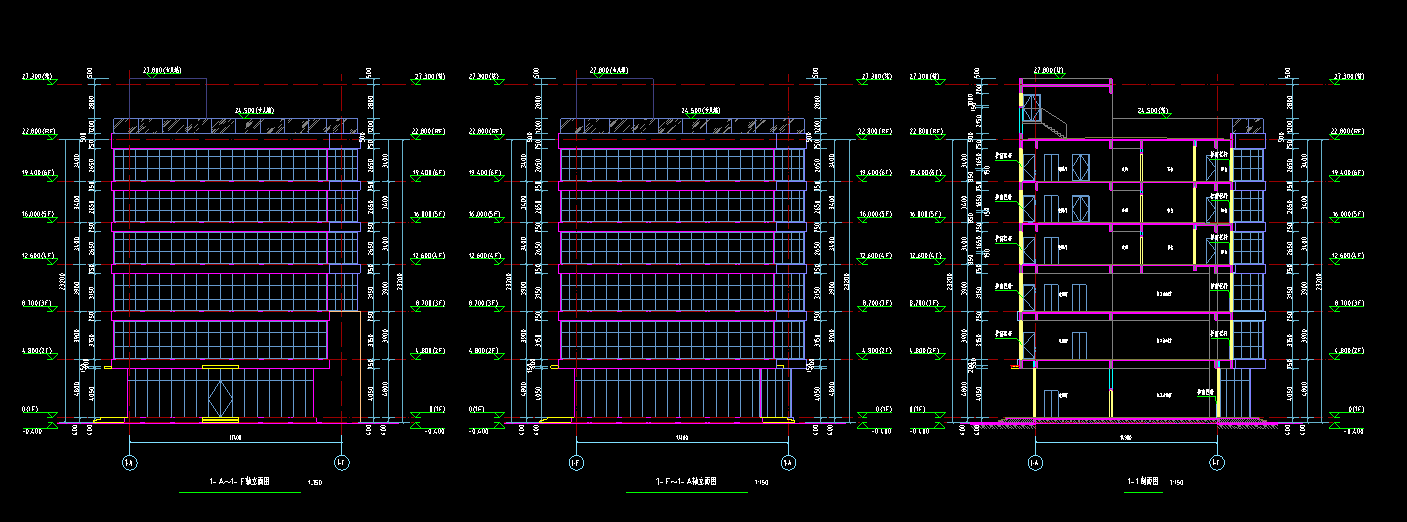Click the hatched parapet band on middle elevation
Viewport: 1407px width, 522px height.
coord(682,126)
